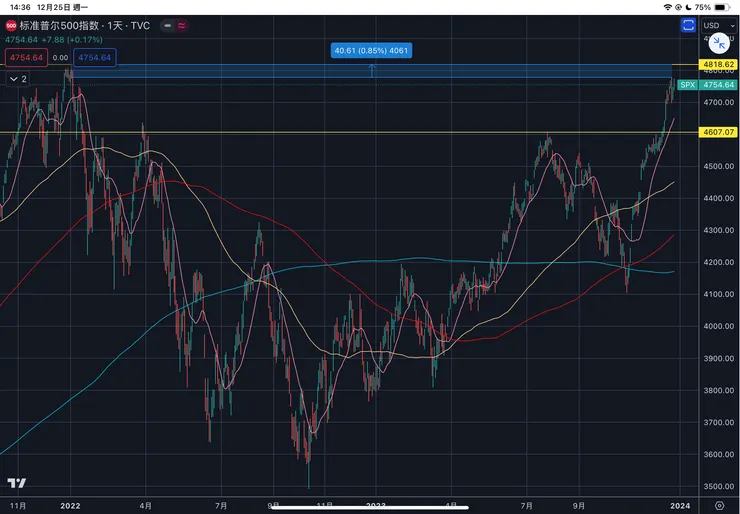This screenshot has width=740, height=514.
Task: Open chart settings gear icon
Action: tap(719, 506)
